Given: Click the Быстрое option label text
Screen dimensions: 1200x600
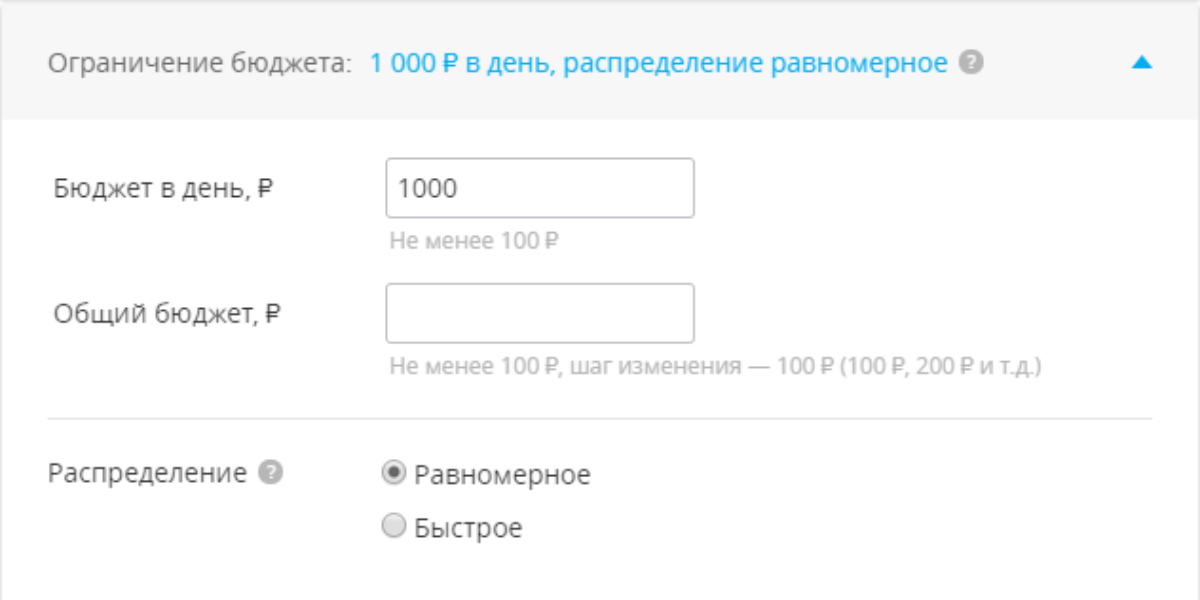Looking at the screenshot, I should pyautogui.click(x=468, y=528).
